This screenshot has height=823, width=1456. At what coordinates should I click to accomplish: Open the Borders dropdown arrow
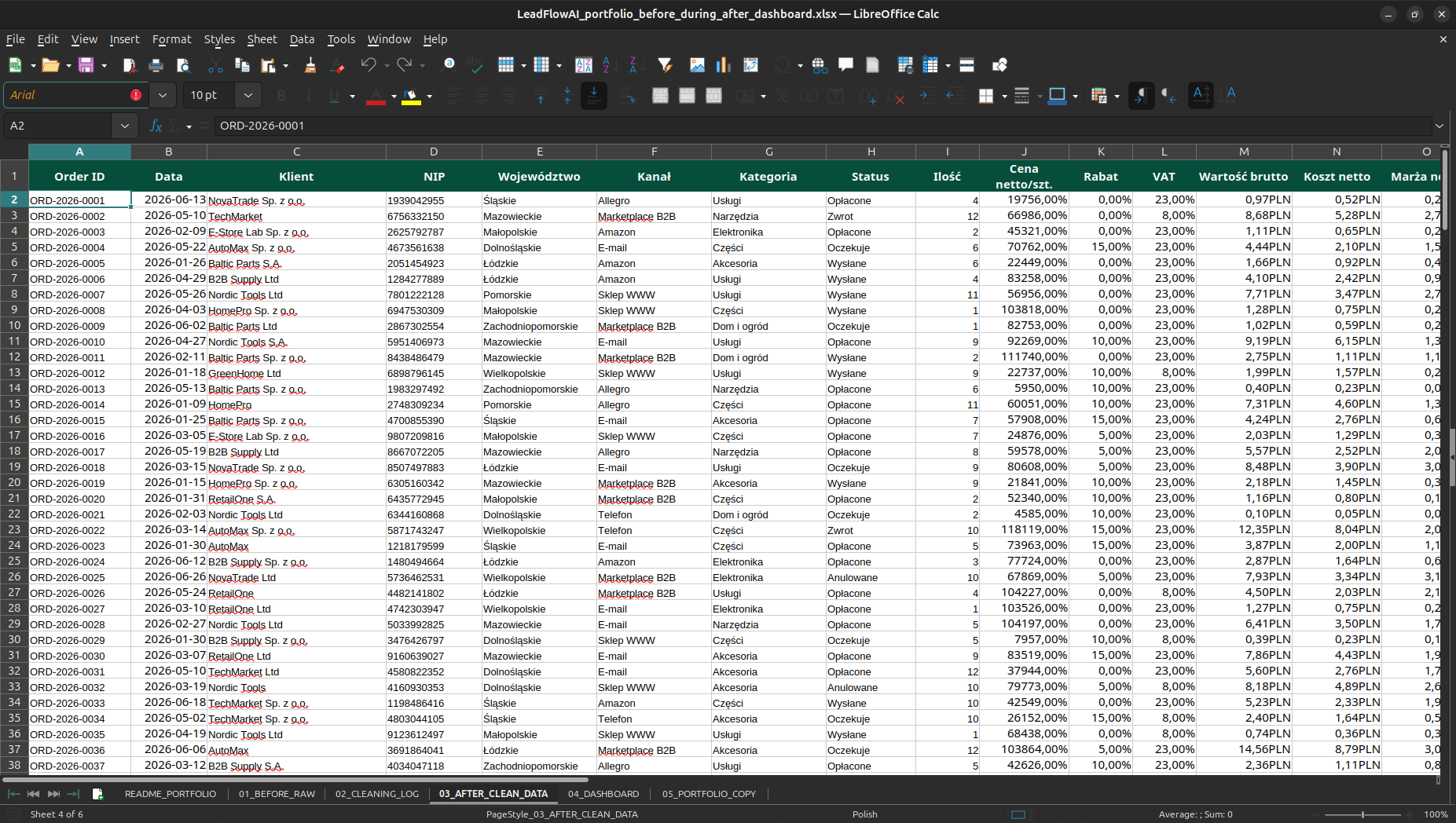(x=1004, y=96)
